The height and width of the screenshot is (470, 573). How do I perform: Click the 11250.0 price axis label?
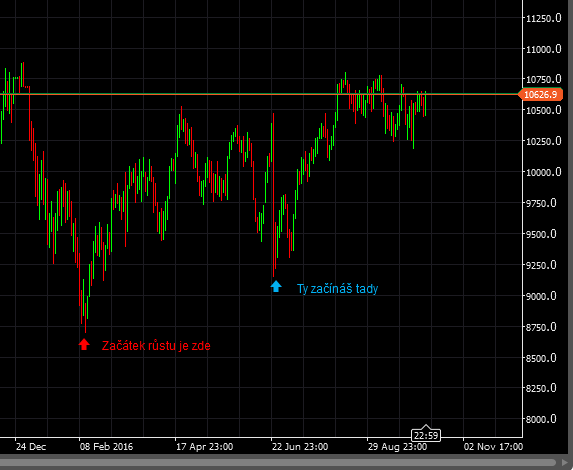pos(543,18)
